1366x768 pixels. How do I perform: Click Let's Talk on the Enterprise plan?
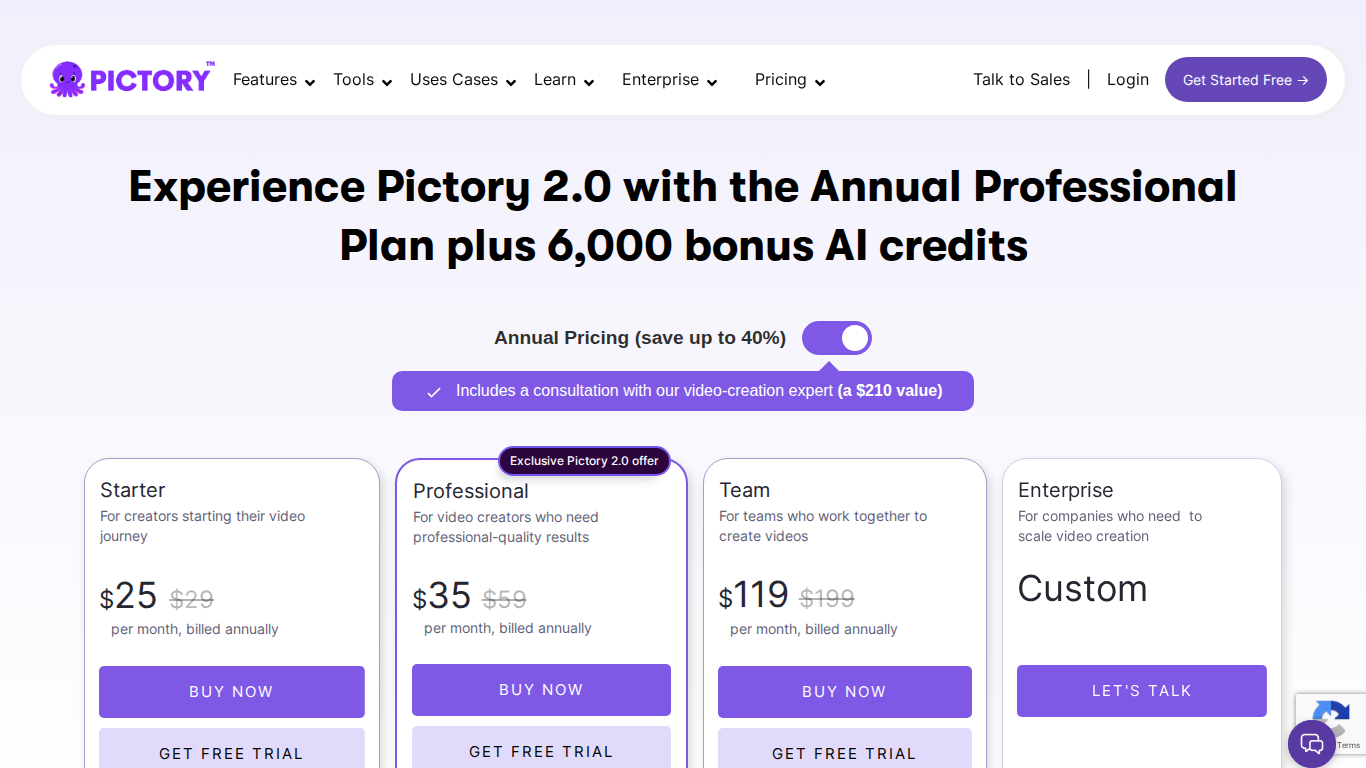[1141, 690]
